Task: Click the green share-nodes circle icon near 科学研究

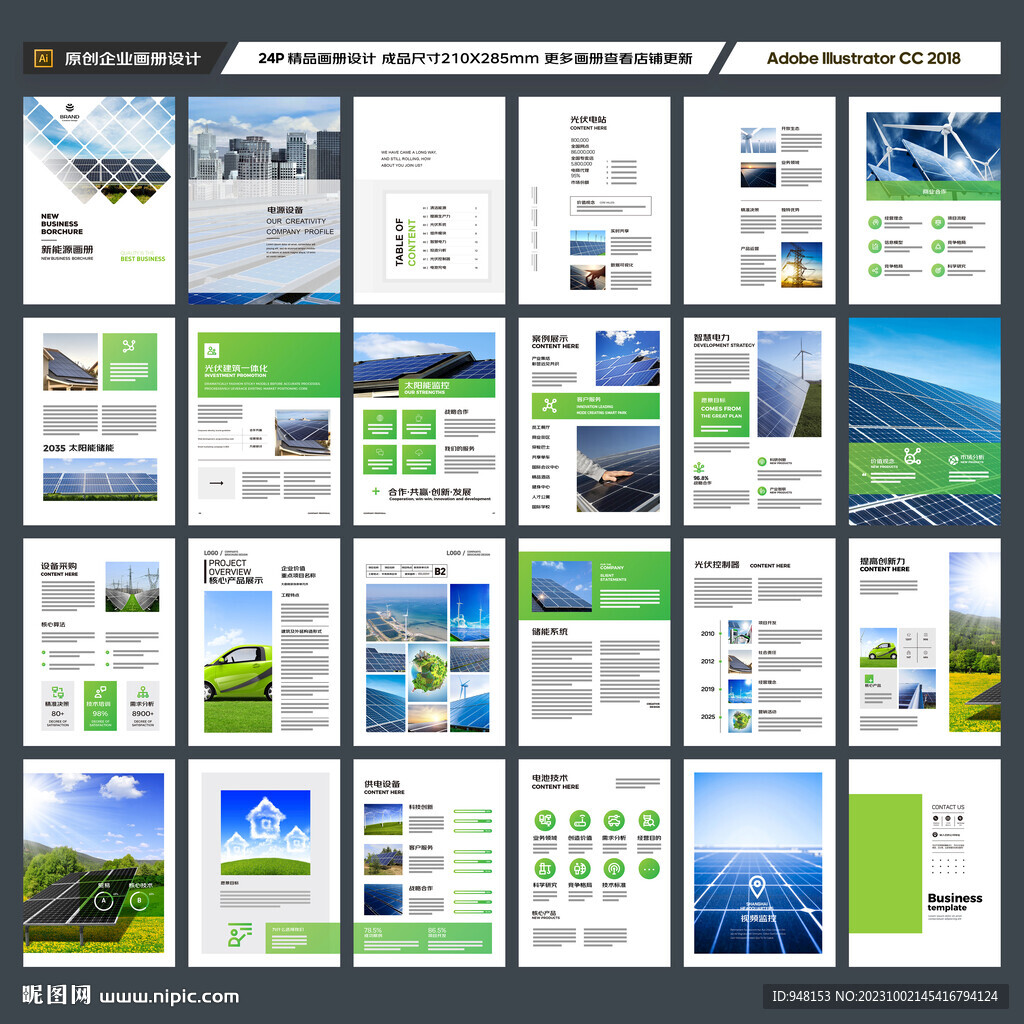Action: [x=874, y=270]
